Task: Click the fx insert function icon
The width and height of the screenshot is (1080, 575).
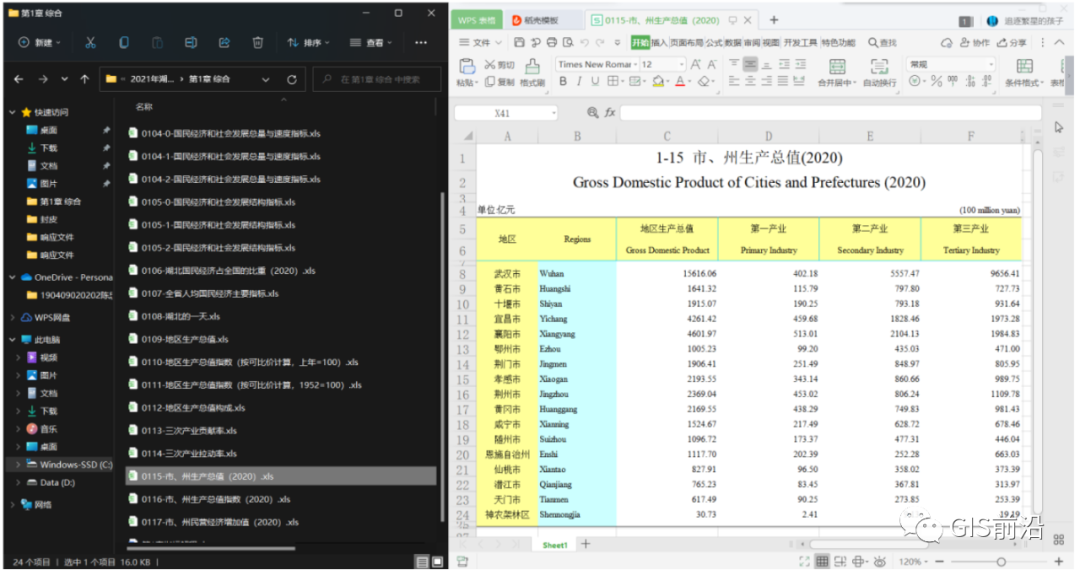Action: tap(610, 112)
